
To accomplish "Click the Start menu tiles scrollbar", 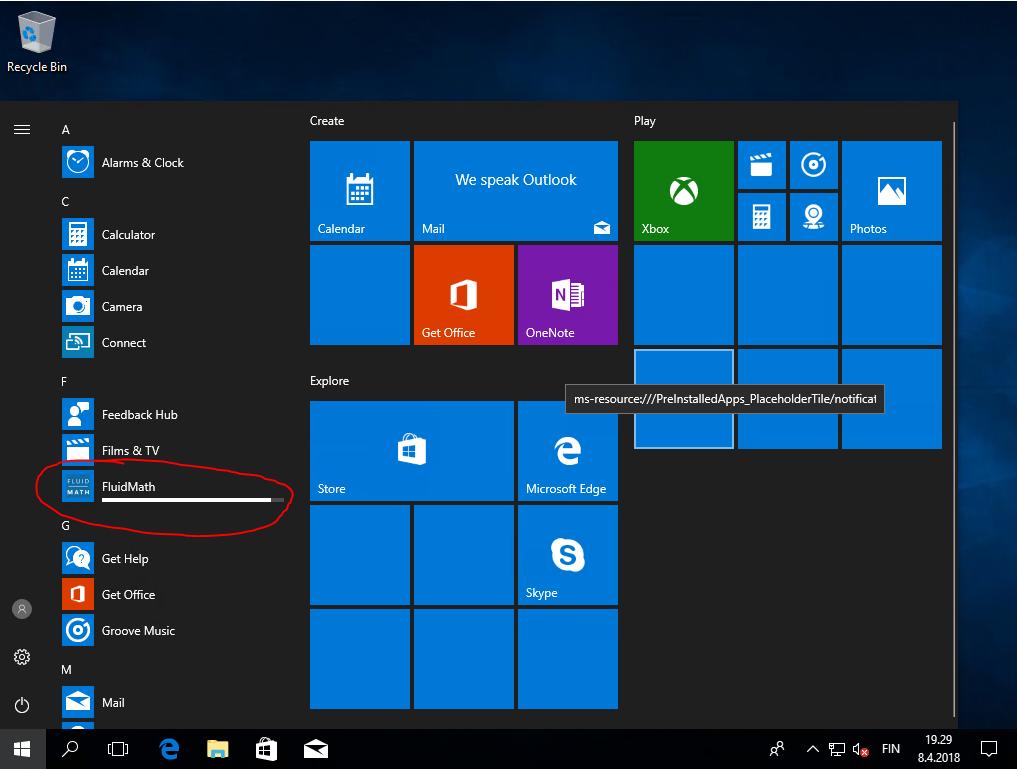I will click(x=954, y=418).
